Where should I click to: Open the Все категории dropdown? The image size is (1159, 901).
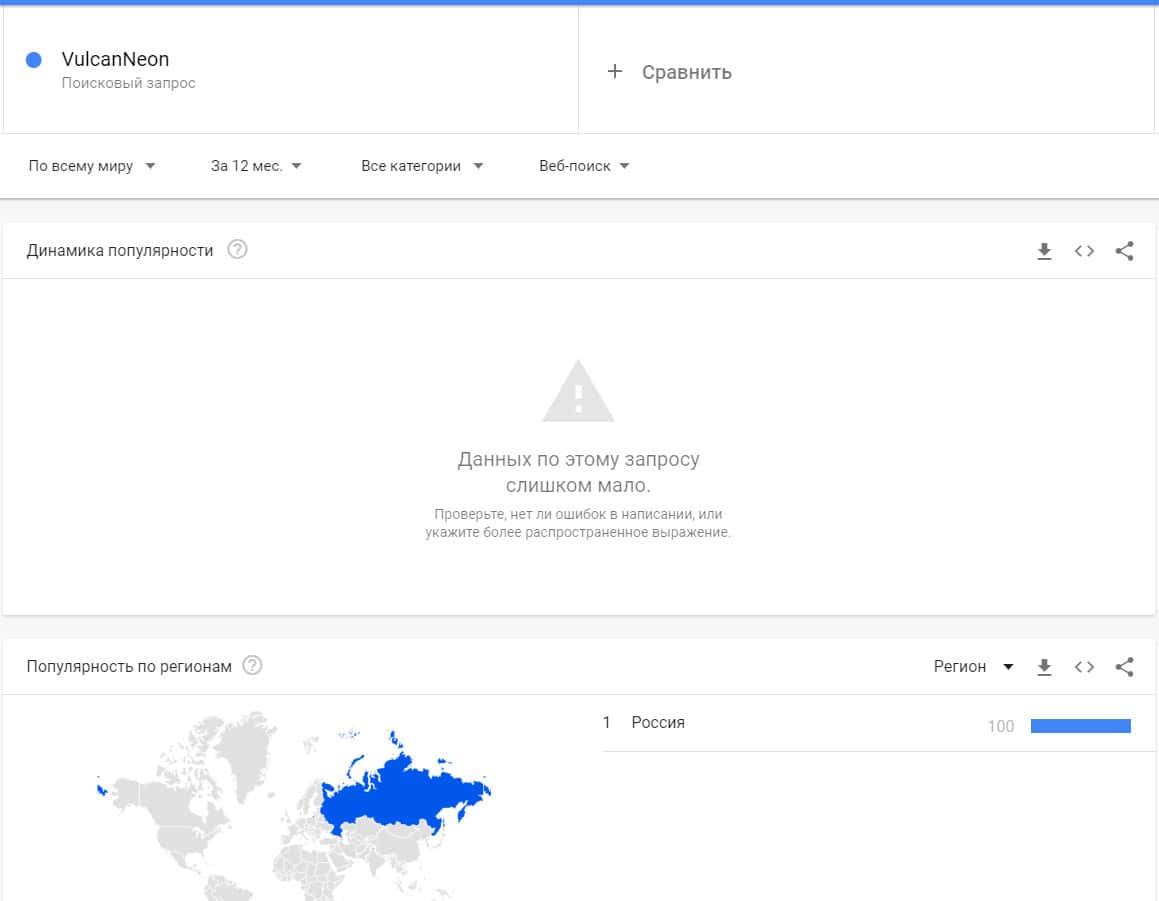coord(422,166)
